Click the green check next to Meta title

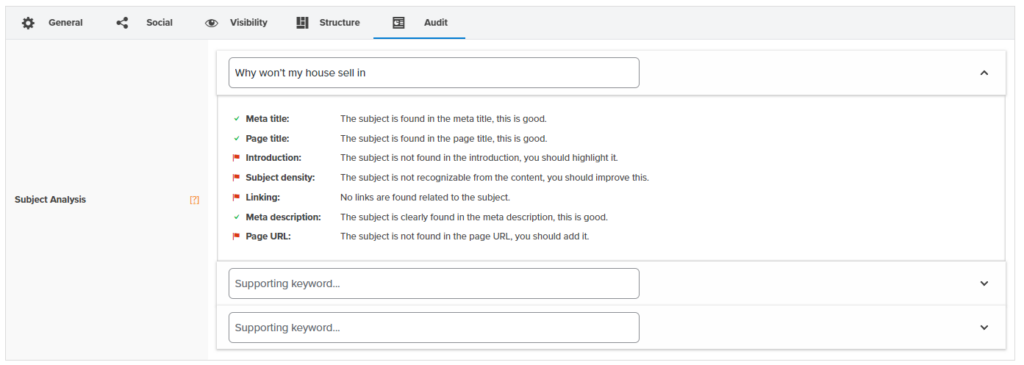click(236, 119)
